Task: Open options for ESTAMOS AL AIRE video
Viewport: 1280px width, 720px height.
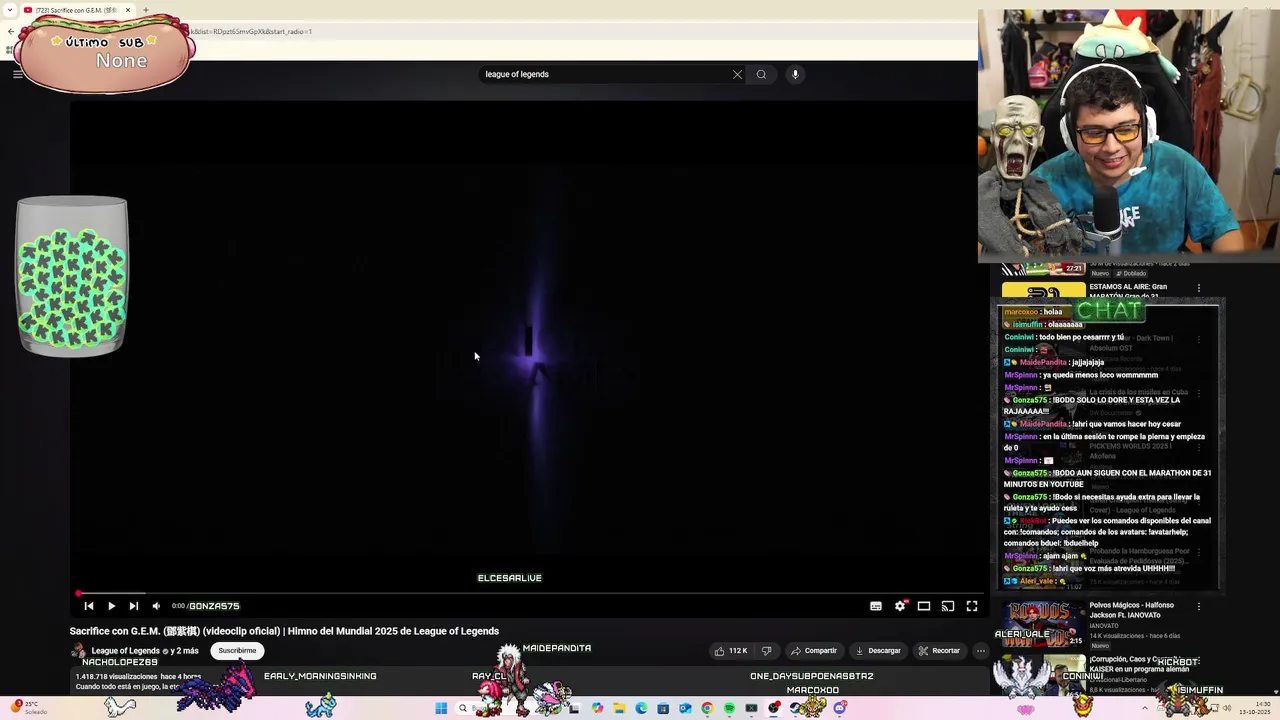Action: pyautogui.click(x=1199, y=288)
